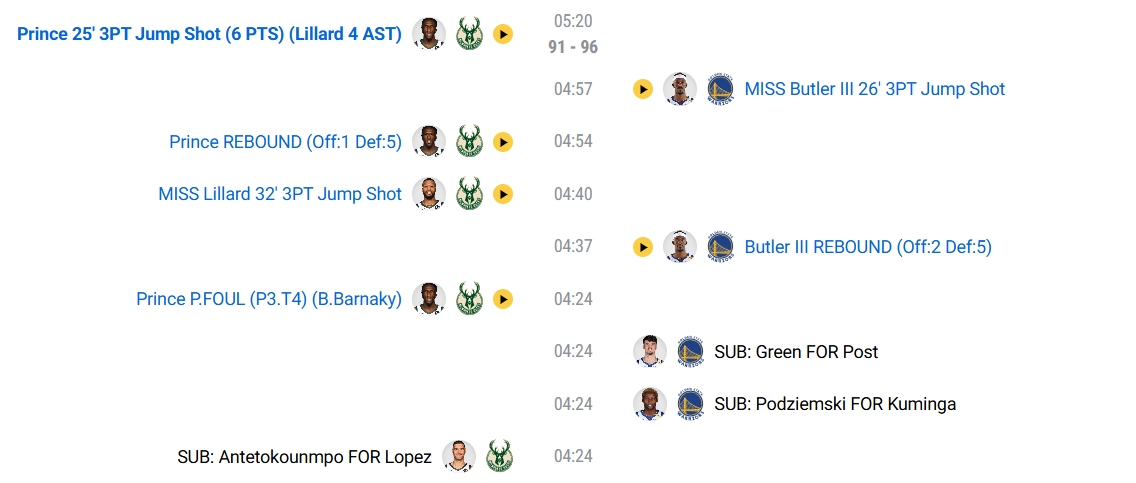Click Bucks logo on Antetokounmpo substitution row
The image size is (1136, 483).
(499, 457)
